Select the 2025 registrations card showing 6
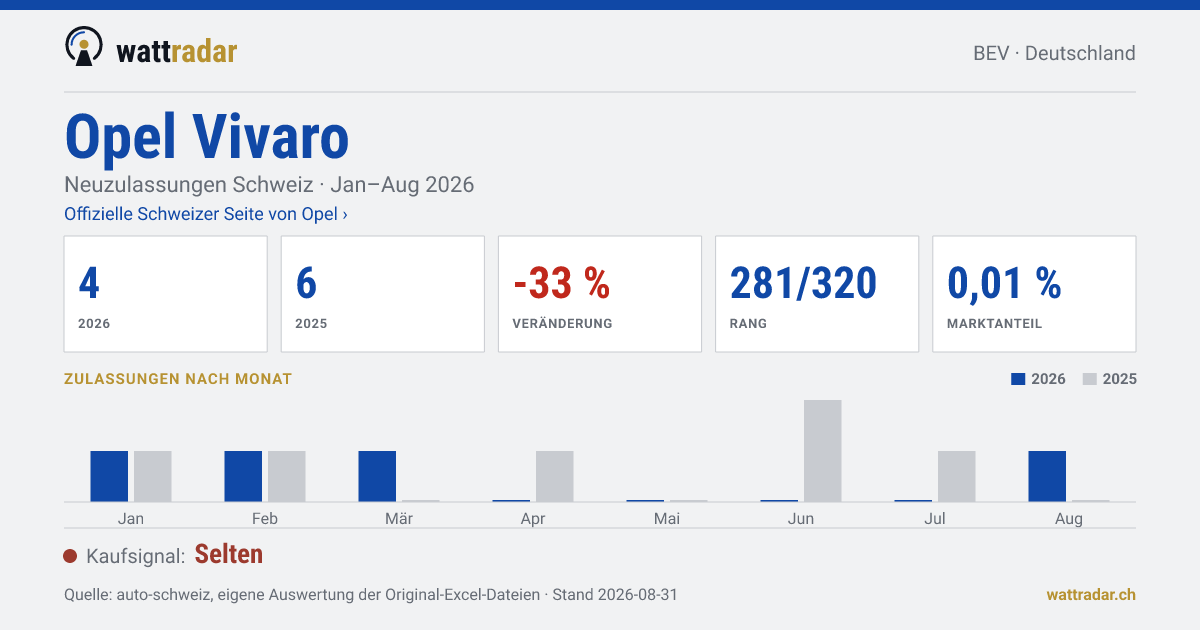Image resolution: width=1200 pixels, height=630 pixels. tap(383, 294)
